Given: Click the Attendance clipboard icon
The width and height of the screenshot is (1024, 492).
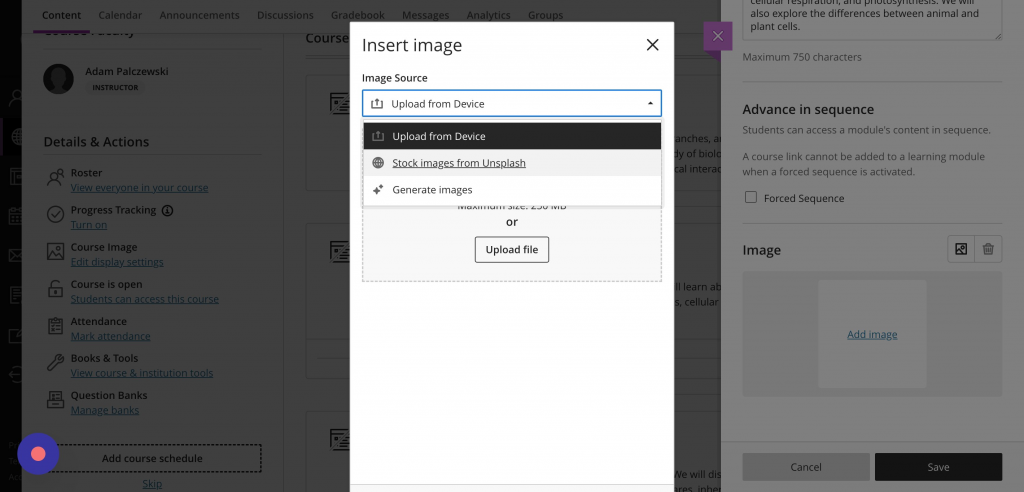Looking at the screenshot, I should (56, 325).
